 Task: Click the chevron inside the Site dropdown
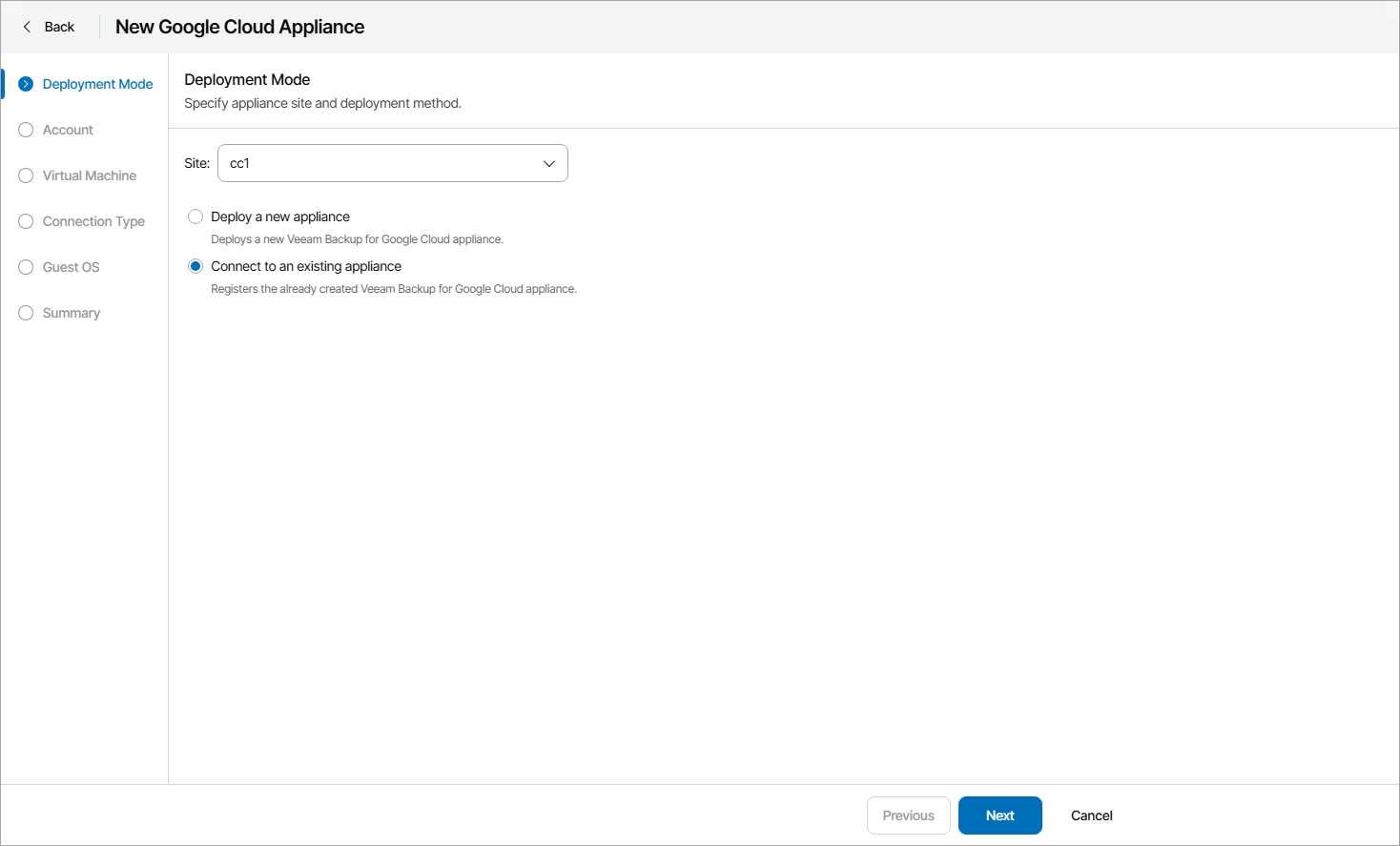[548, 163]
